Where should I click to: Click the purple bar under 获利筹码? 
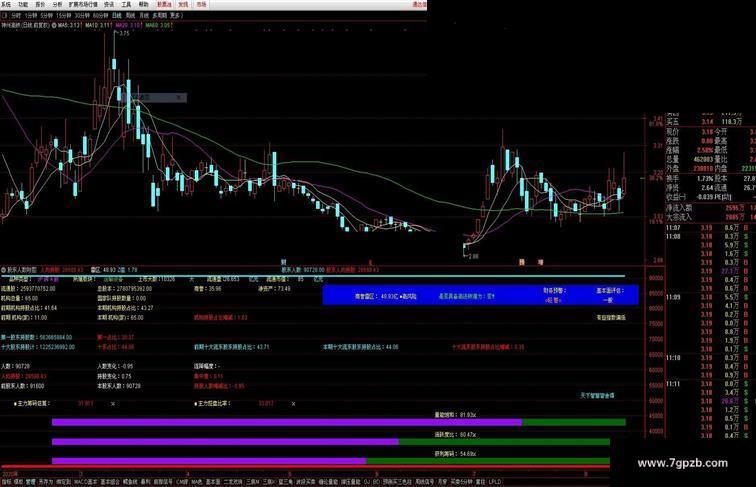[x=209, y=461]
